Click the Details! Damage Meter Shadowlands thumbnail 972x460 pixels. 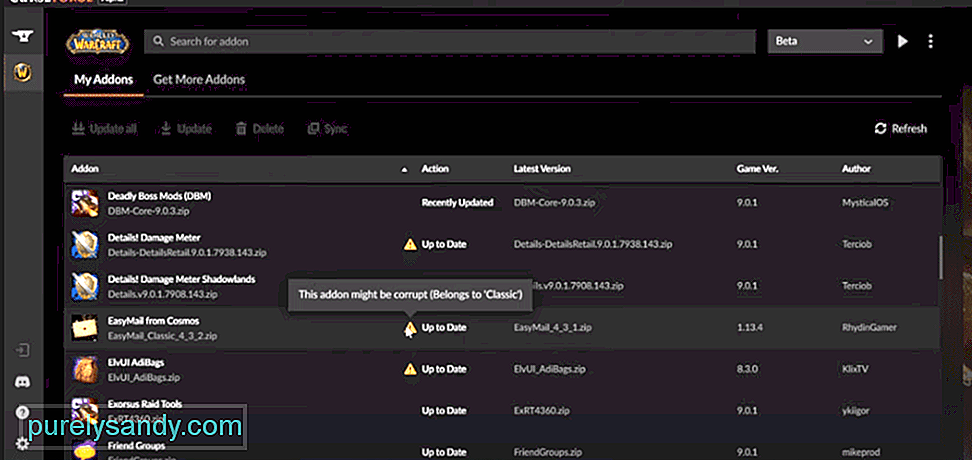click(85, 286)
